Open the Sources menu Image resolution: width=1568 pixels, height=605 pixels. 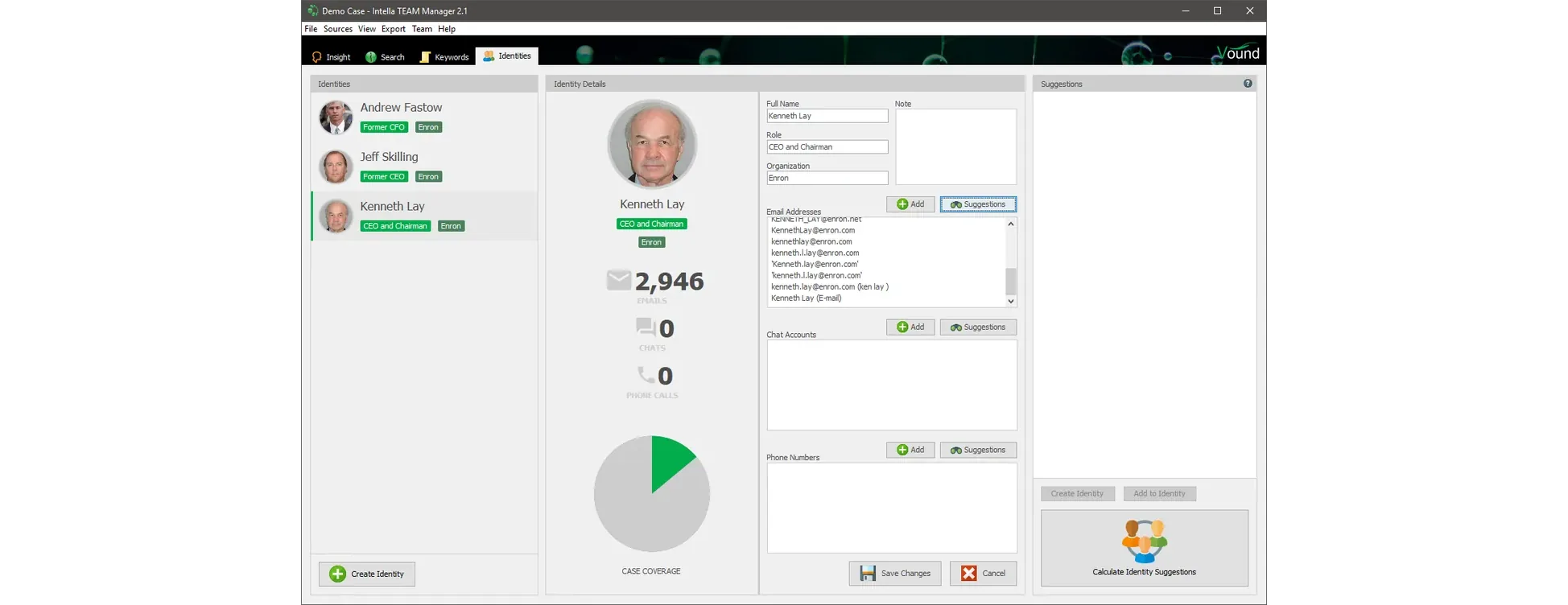pos(338,29)
